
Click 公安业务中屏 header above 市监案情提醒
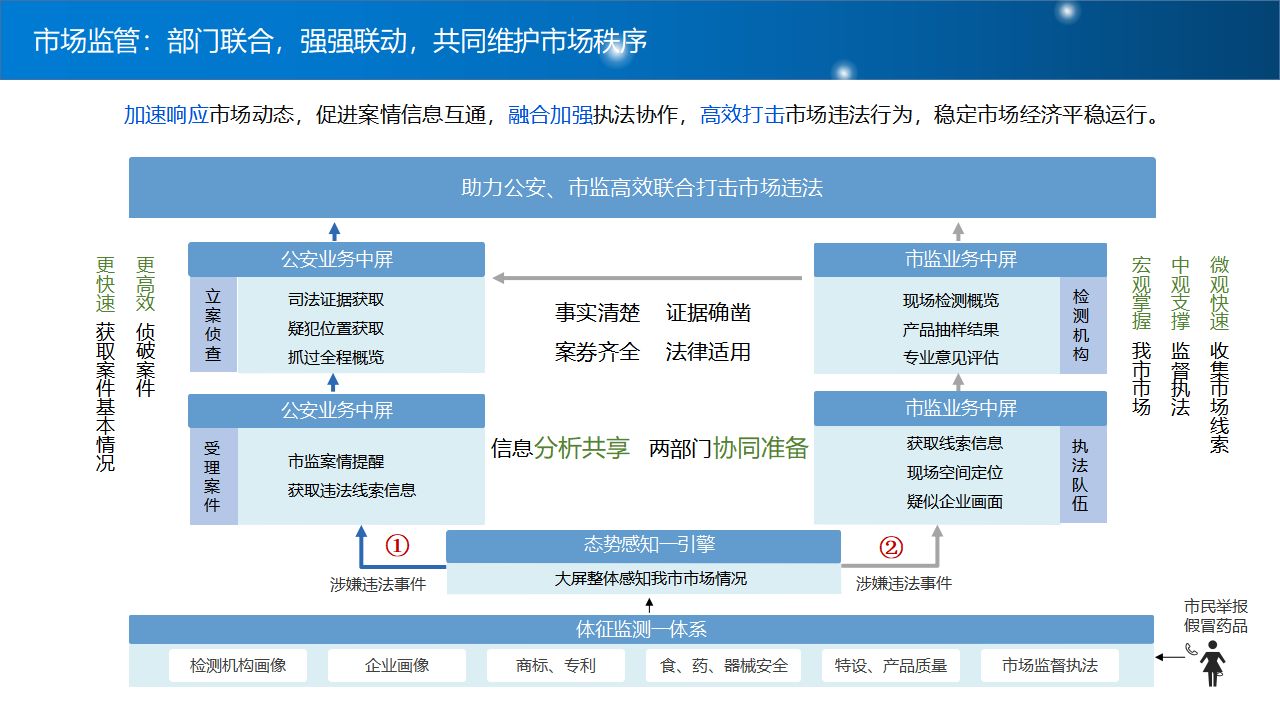[336, 410]
